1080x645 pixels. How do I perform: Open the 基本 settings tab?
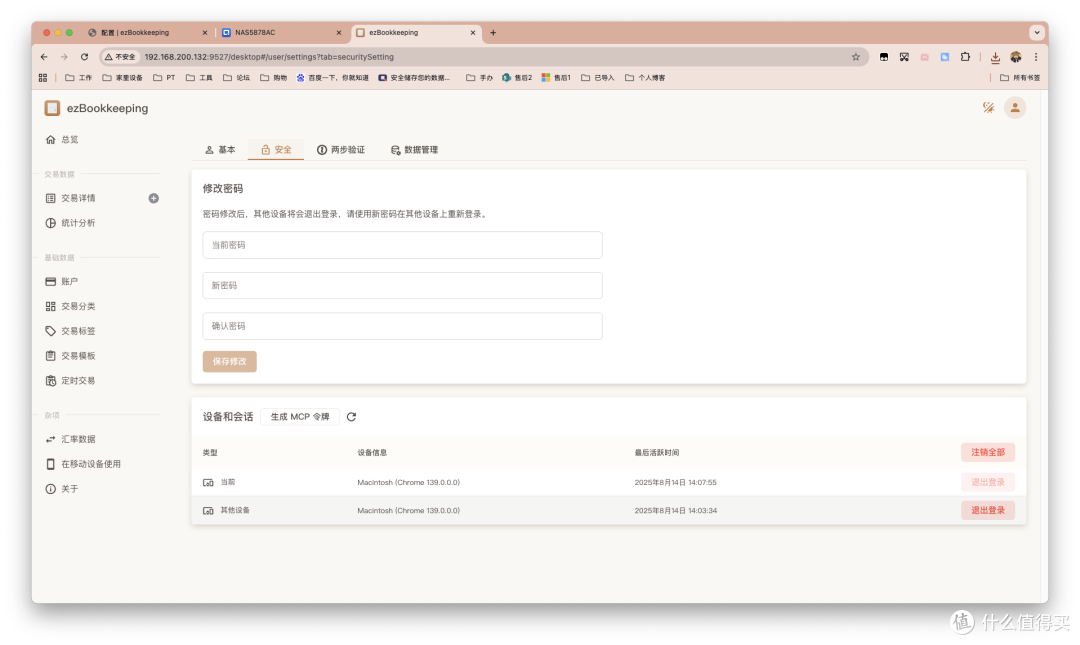coord(221,149)
